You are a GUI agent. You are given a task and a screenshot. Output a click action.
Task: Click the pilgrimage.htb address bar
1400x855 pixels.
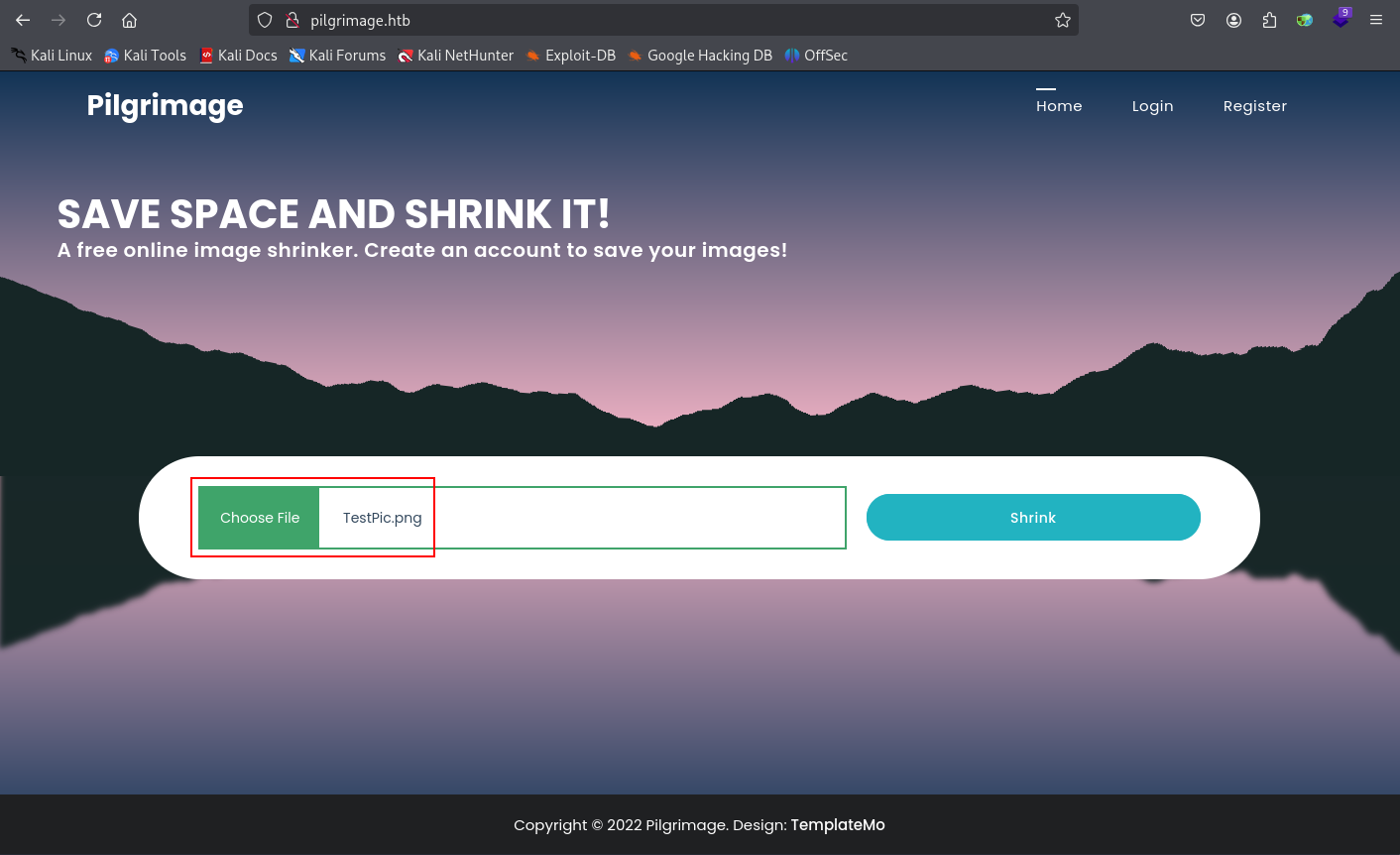coord(664,20)
